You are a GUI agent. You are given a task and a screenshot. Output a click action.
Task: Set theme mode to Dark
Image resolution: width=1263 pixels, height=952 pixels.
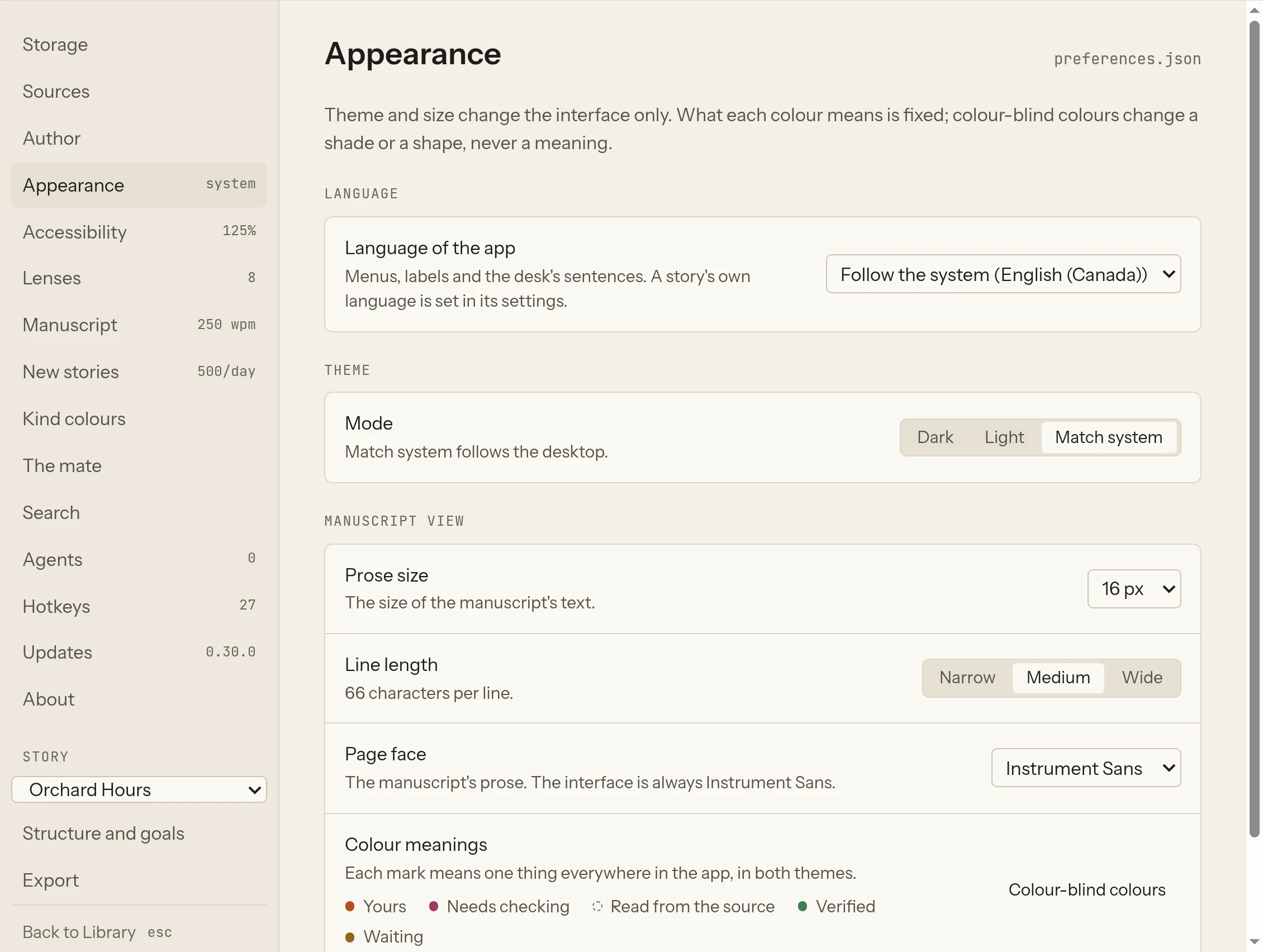pyautogui.click(x=935, y=437)
